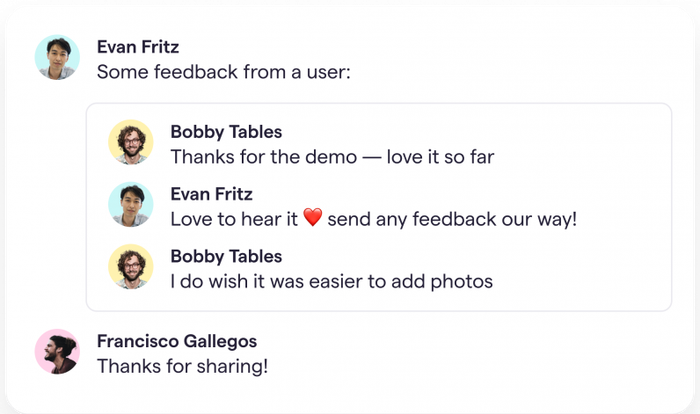Click Evan Fritz's avatar beside the top message

(x=57, y=58)
